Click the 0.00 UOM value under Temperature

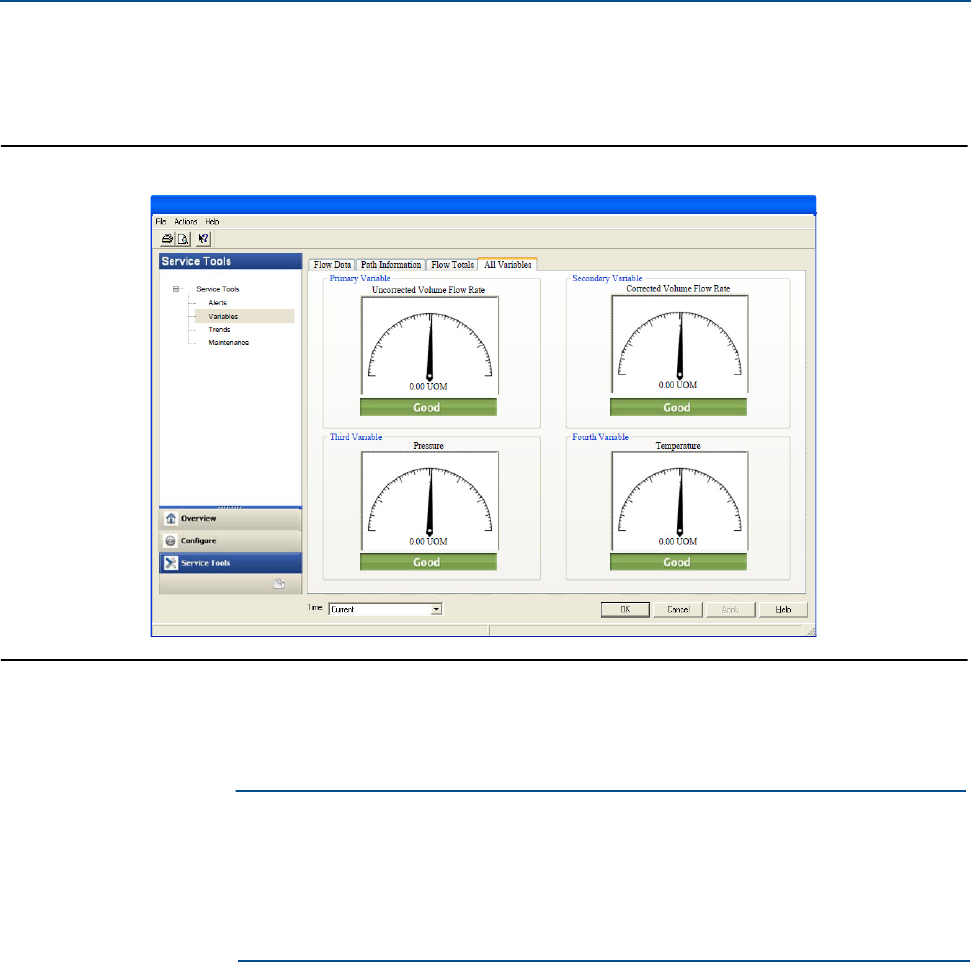click(x=677, y=541)
